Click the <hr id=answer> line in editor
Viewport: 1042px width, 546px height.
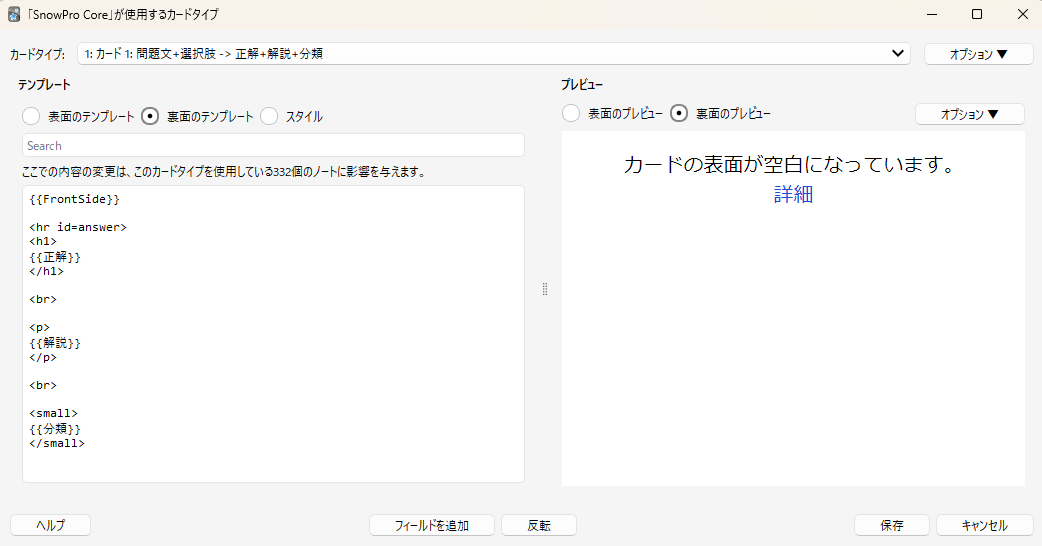click(78, 227)
